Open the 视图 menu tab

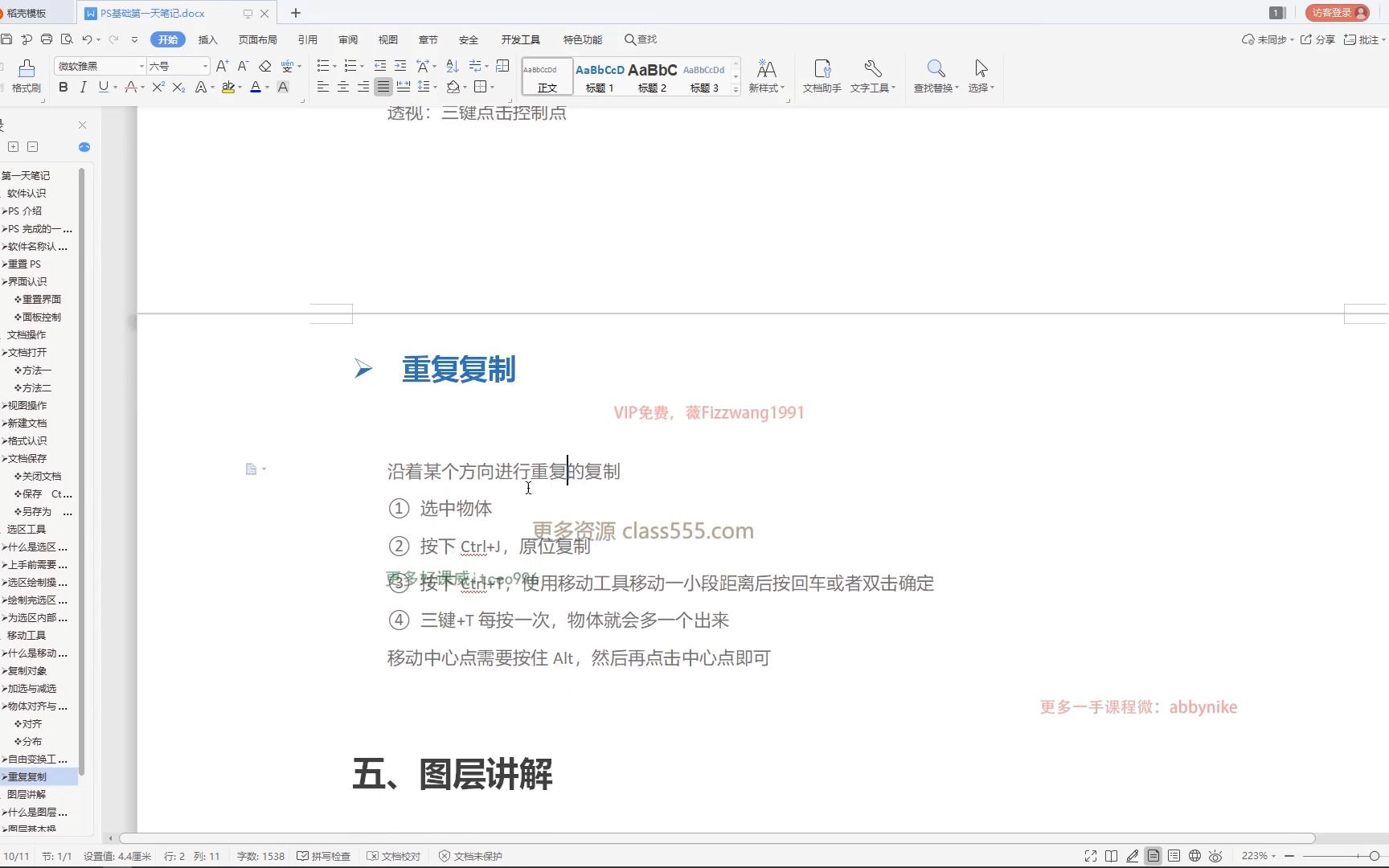click(x=388, y=39)
